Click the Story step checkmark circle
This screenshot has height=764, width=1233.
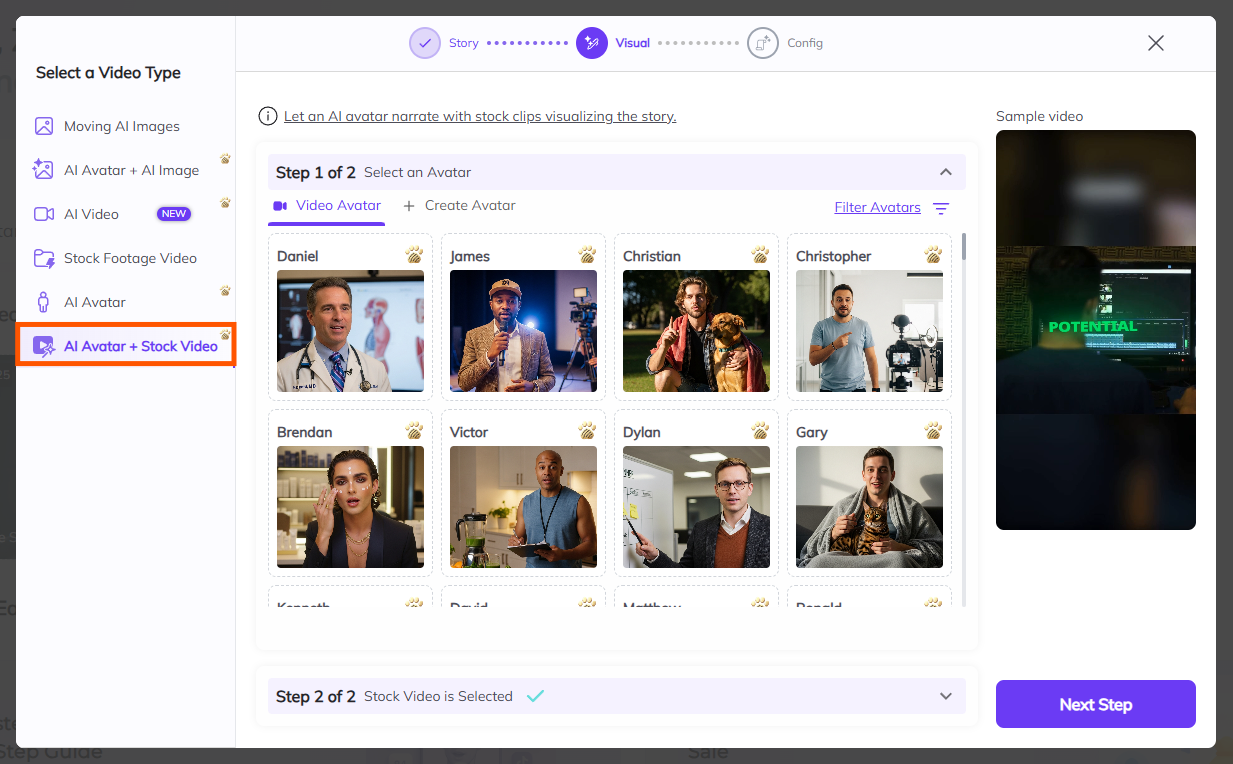tap(425, 43)
